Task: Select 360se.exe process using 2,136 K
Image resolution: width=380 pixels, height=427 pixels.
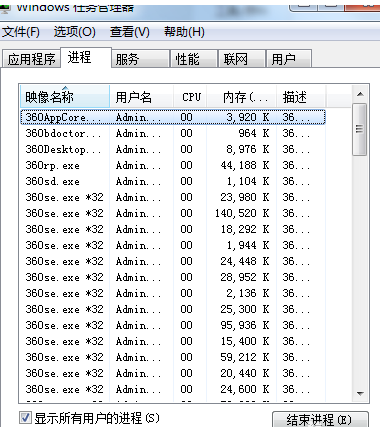Action: click(x=173, y=293)
